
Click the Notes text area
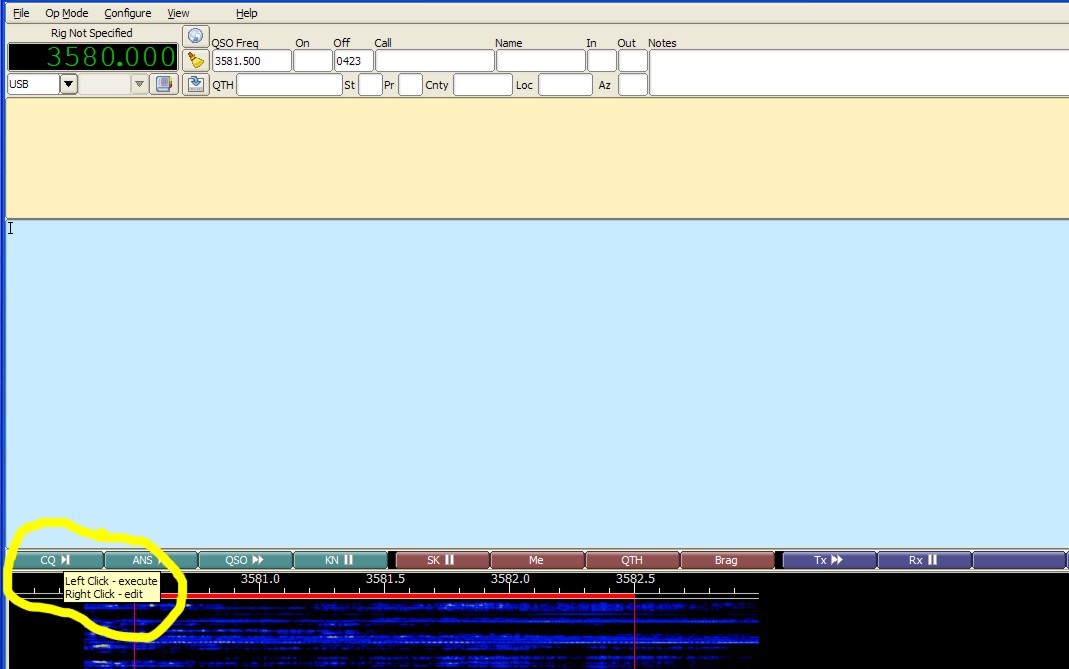click(x=859, y=72)
